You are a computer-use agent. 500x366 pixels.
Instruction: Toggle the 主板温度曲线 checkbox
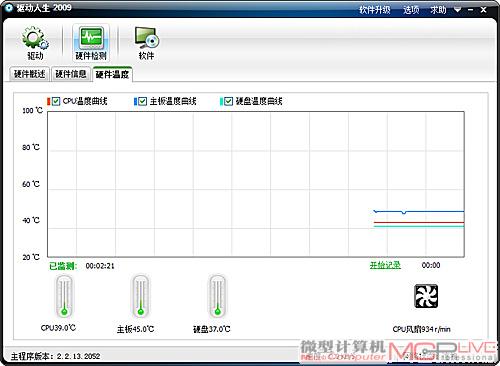click(x=142, y=101)
